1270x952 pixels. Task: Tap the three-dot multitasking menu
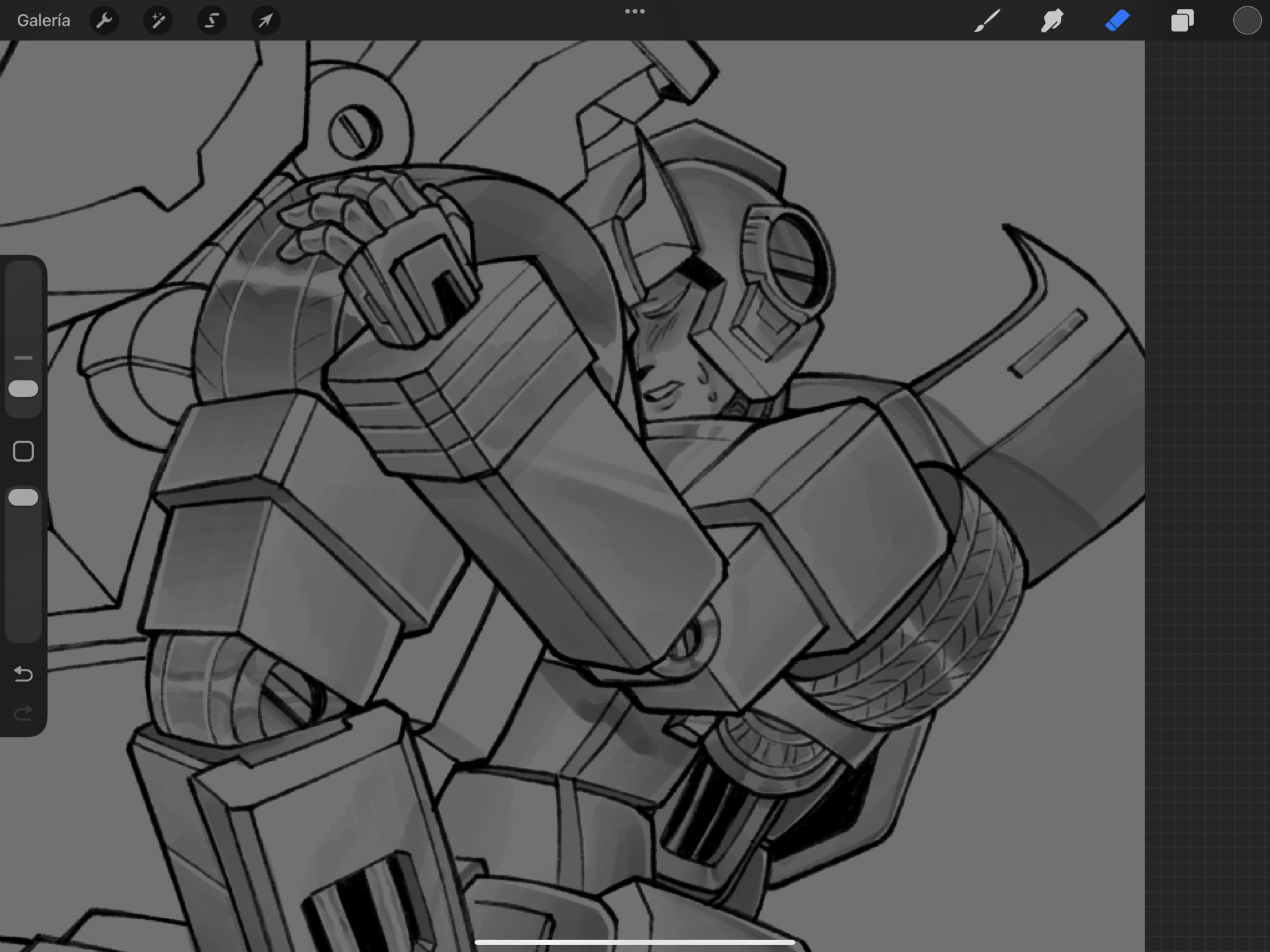click(634, 11)
